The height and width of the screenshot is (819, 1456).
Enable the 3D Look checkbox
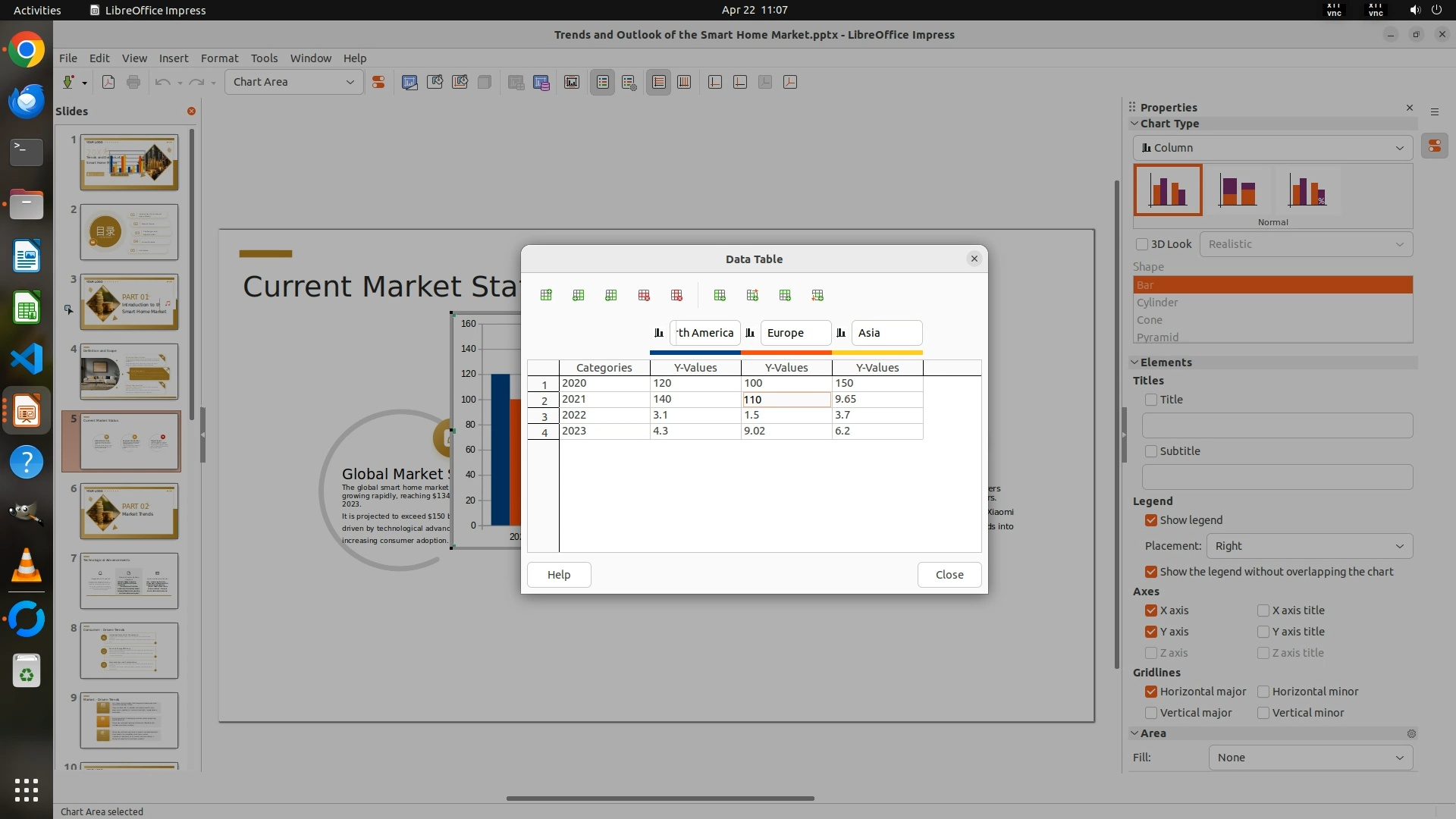pos(1142,244)
